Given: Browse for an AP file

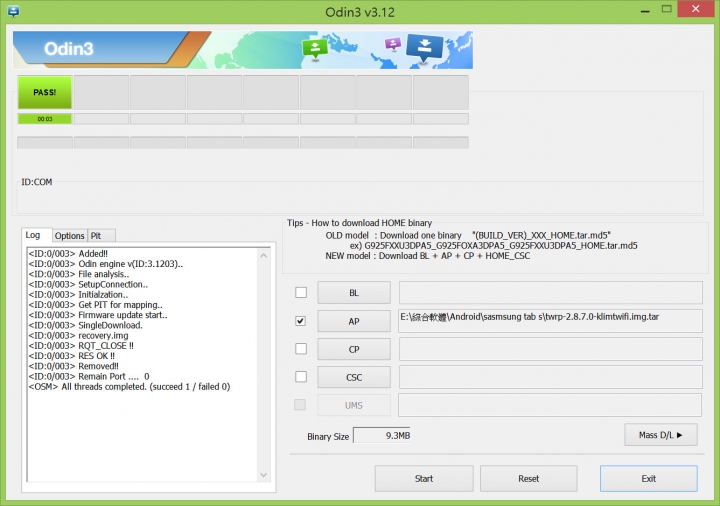Looking at the screenshot, I should pos(354,321).
